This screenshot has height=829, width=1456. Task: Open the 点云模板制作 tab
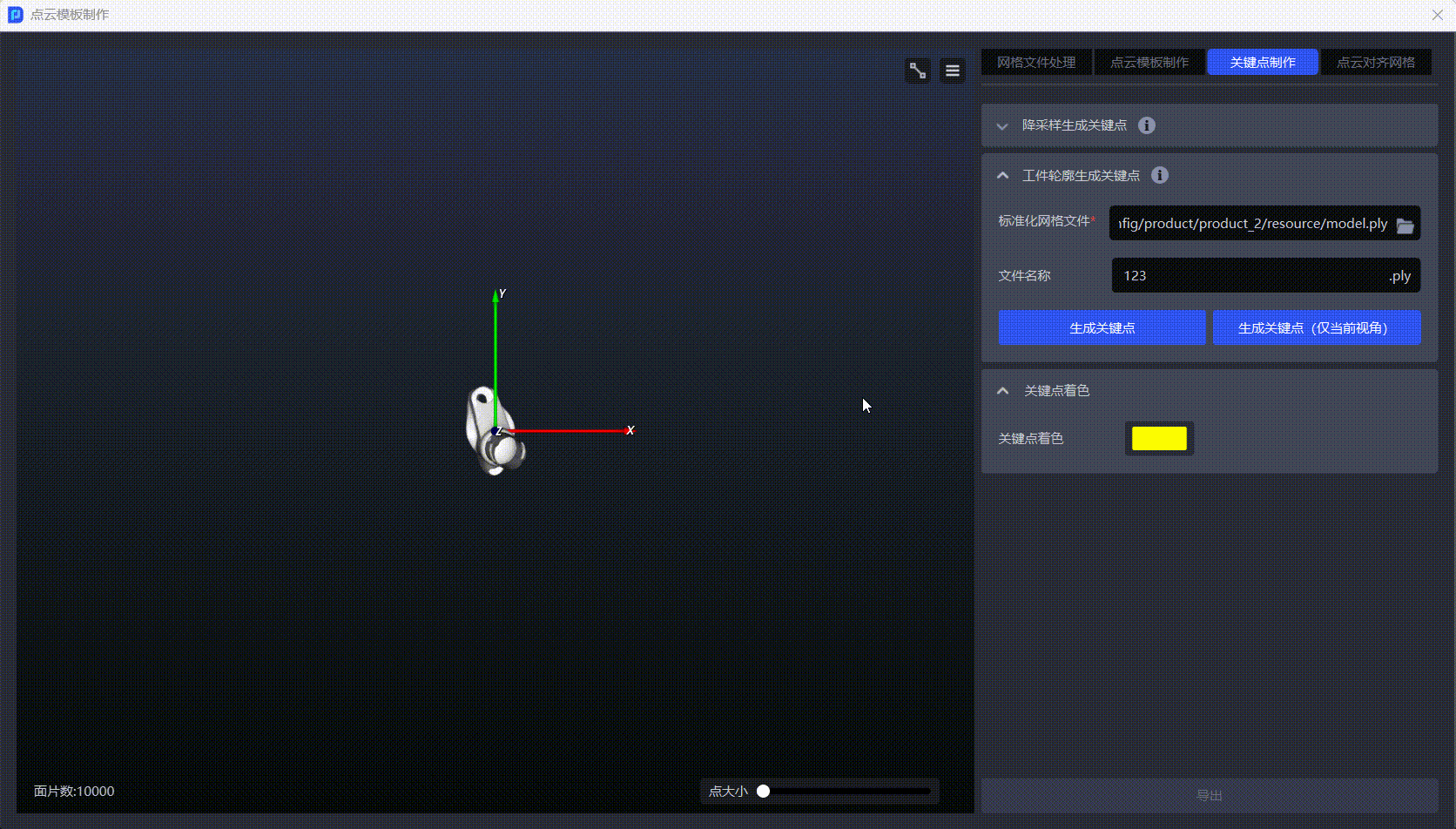[x=1149, y=63]
